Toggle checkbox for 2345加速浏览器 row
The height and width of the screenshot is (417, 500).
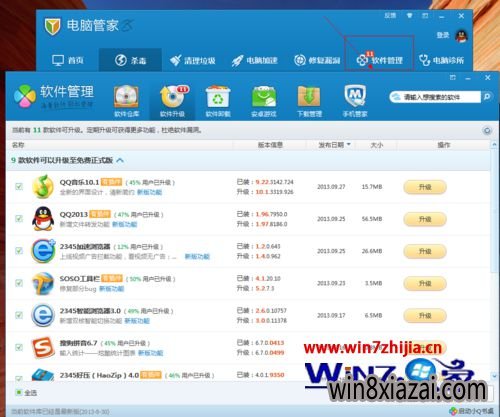(19, 251)
